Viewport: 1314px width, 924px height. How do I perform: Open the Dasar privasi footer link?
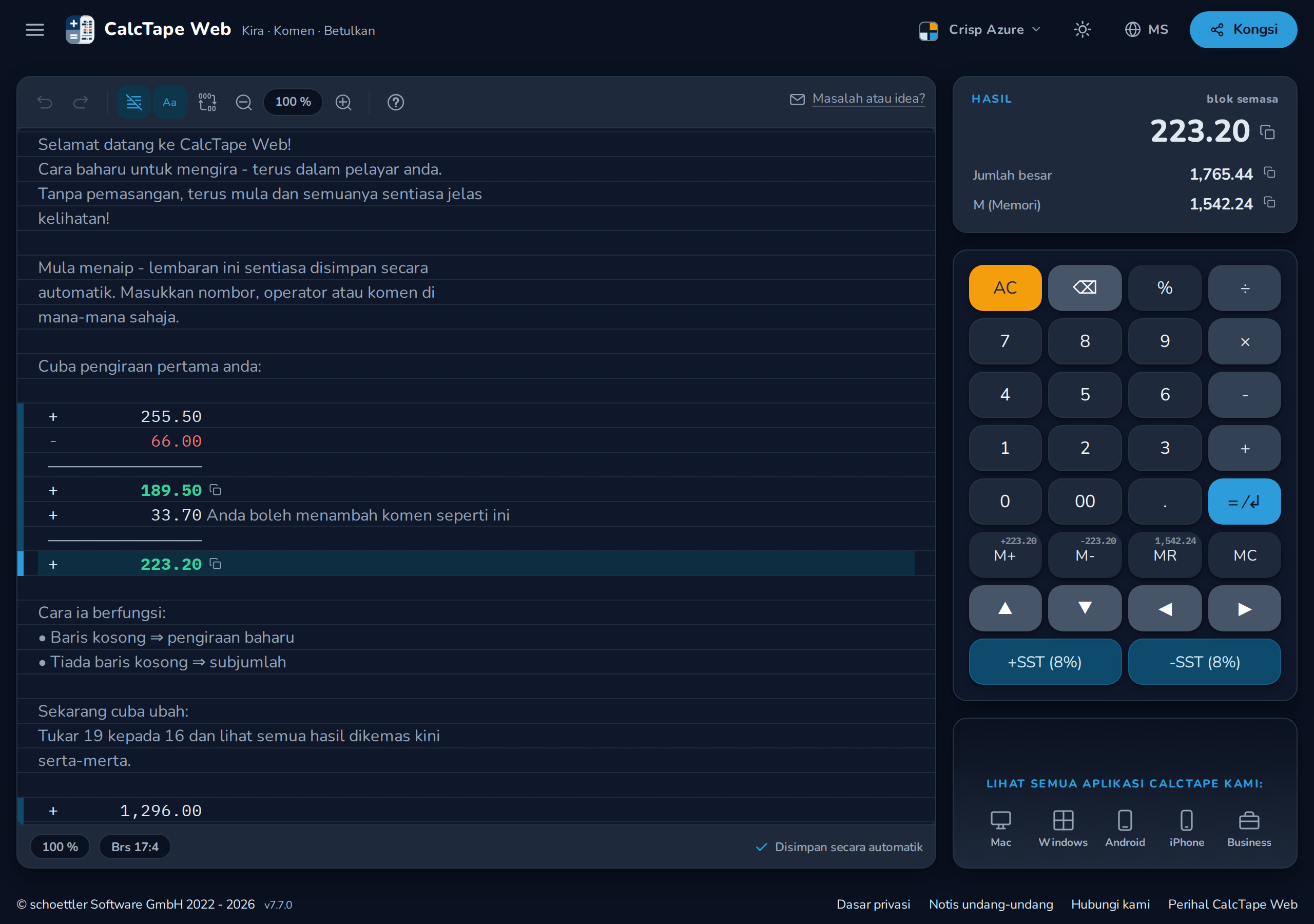tap(873, 904)
